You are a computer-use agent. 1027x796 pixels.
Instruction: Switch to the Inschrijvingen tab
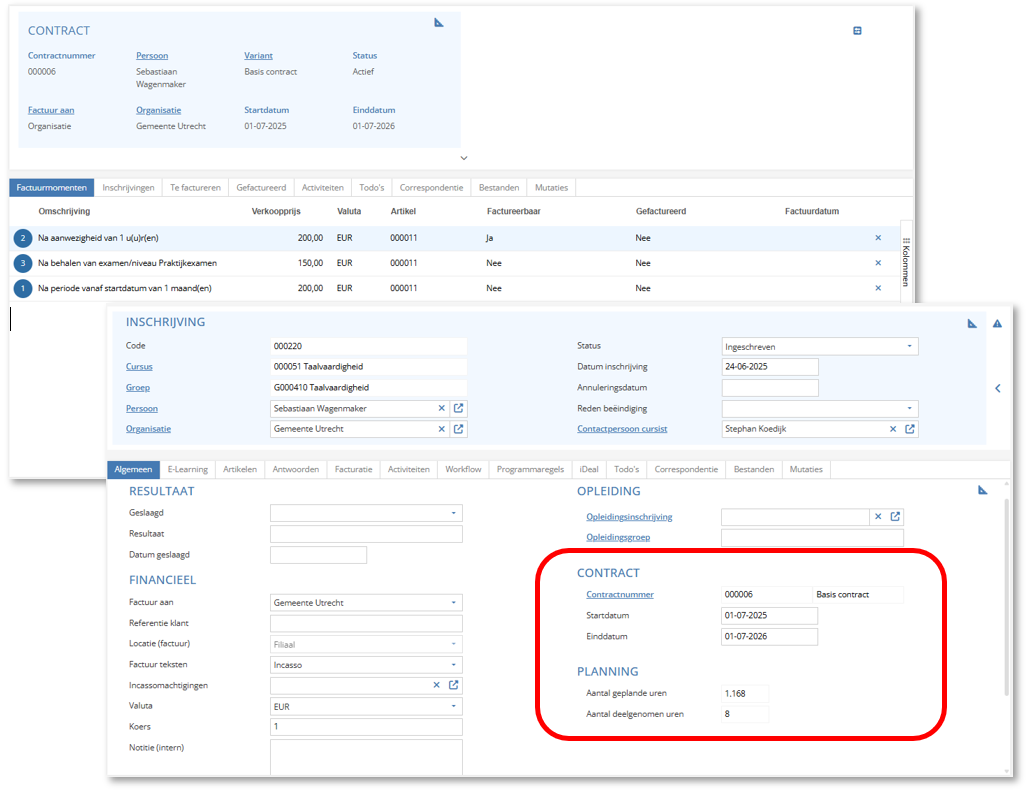click(x=128, y=188)
